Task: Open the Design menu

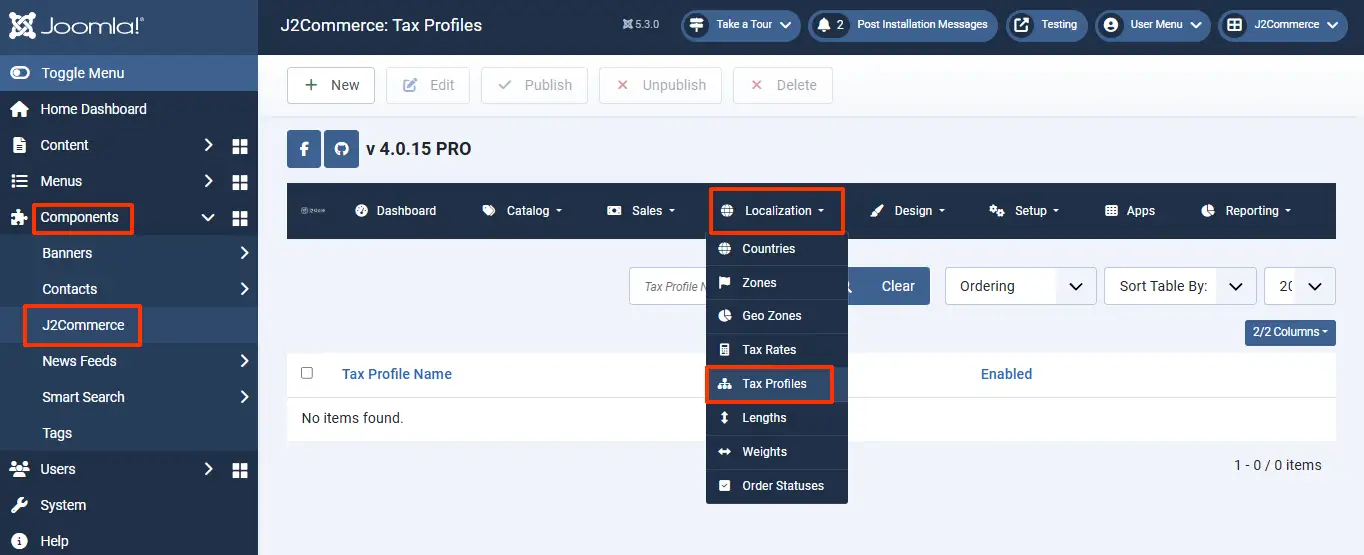Action: pos(907,211)
